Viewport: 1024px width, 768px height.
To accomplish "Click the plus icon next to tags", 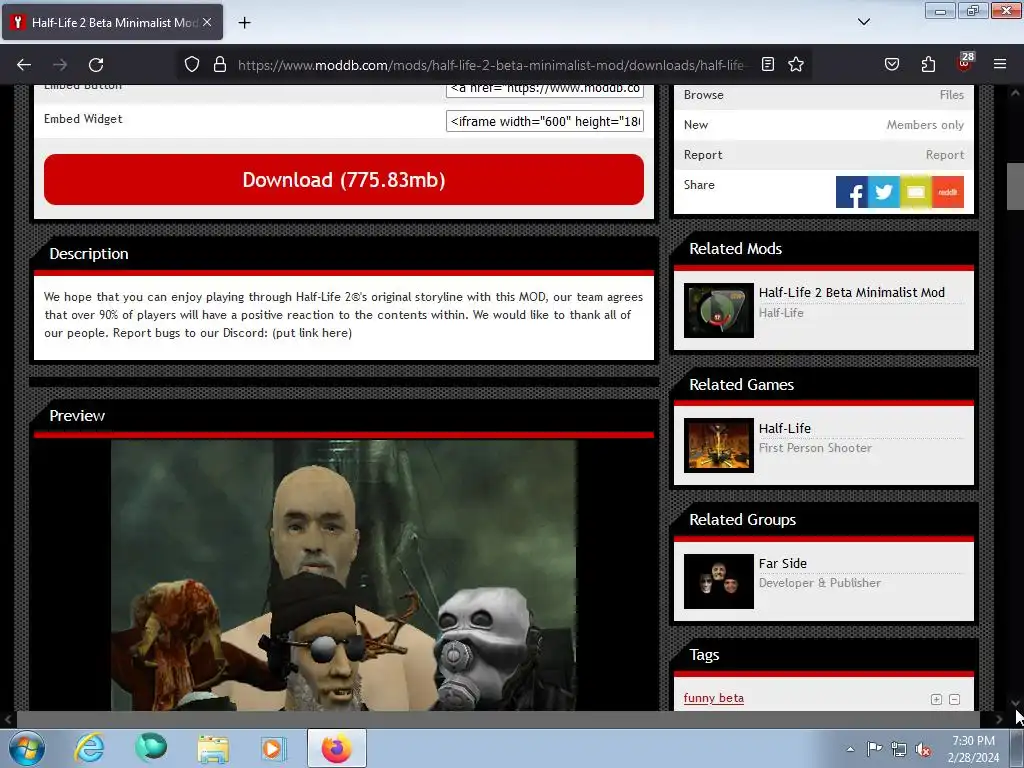I will click(936, 699).
